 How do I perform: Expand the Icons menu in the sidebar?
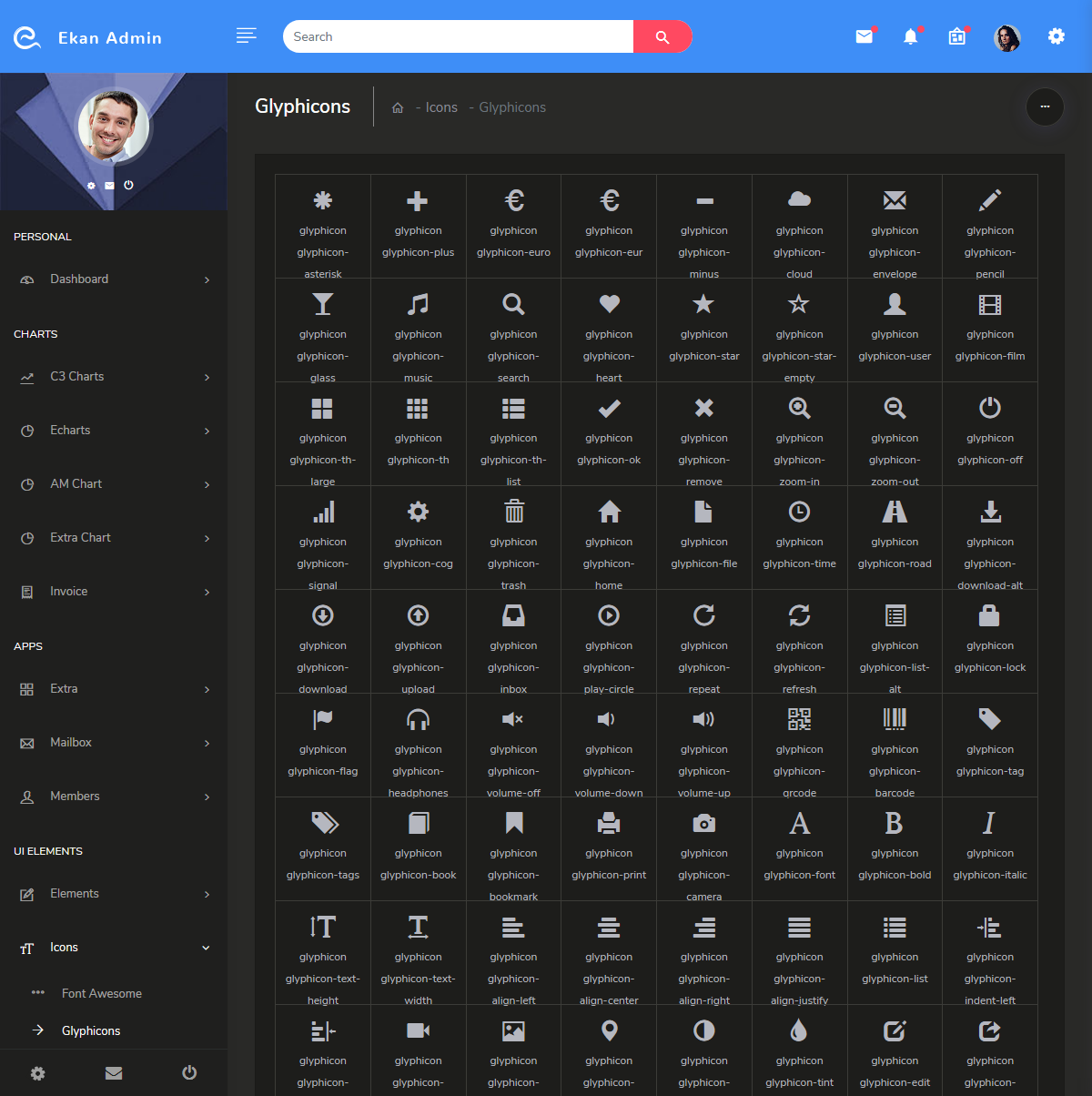(64, 947)
